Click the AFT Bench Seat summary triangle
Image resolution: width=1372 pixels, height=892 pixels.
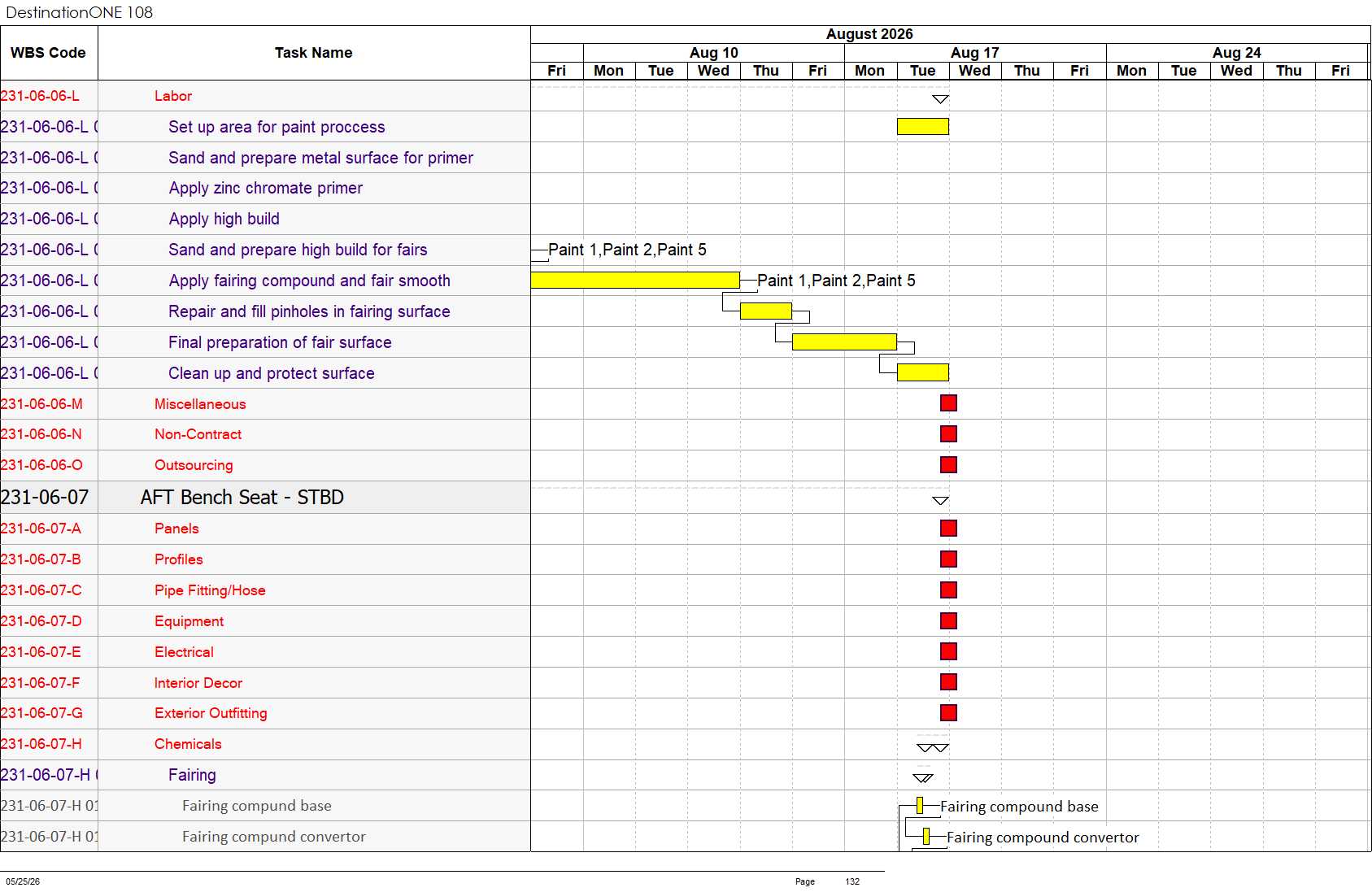tap(940, 501)
